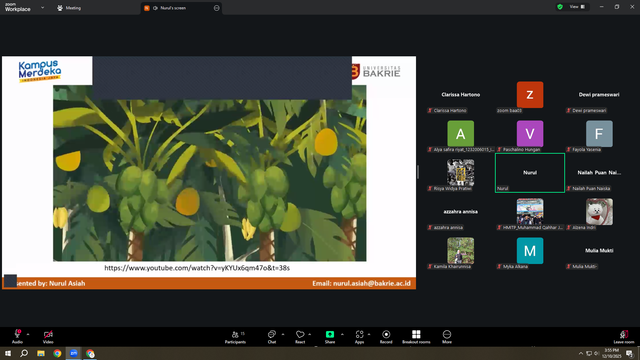The image size is (640, 360).
Task: Open Windows taskbar search
Action: click(24, 353)
